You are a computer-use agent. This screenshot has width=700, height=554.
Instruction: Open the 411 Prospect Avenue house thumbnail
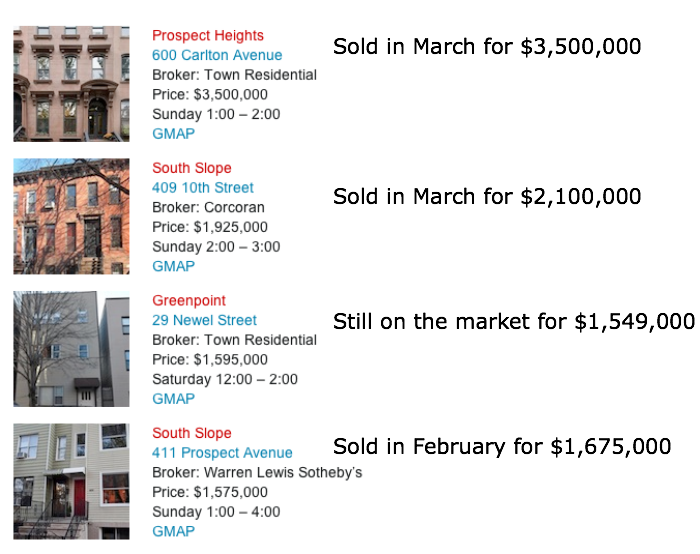coord(71,482)
